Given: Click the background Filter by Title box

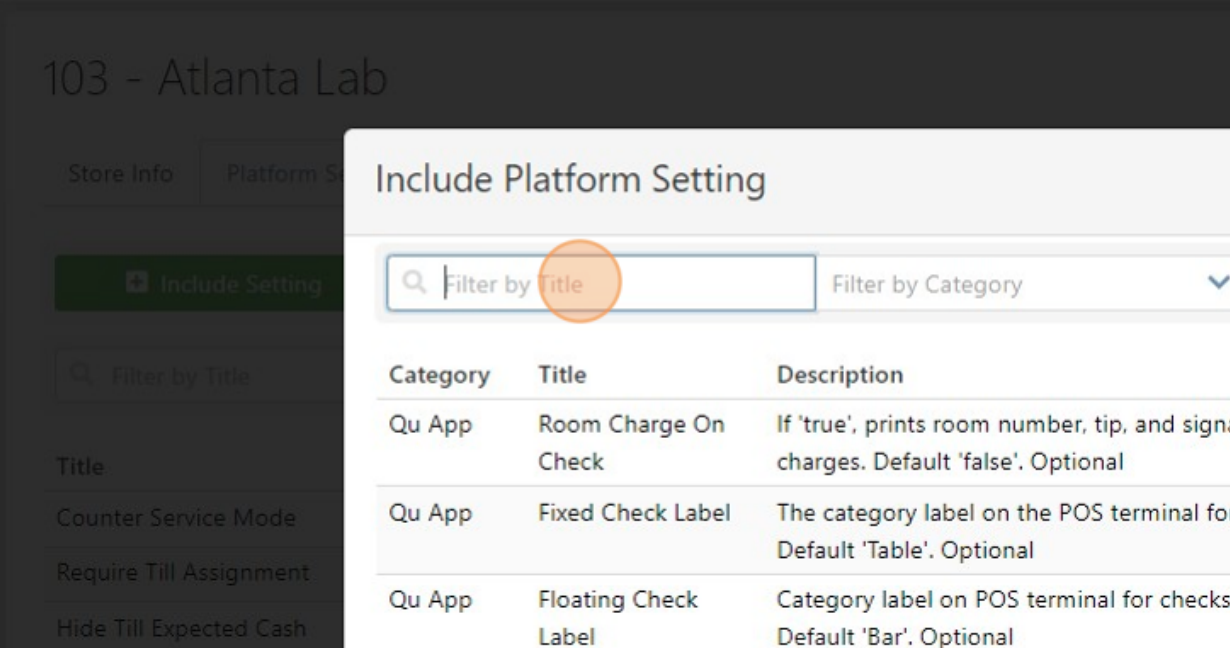Looking at the screenshot, I should 199,376.
